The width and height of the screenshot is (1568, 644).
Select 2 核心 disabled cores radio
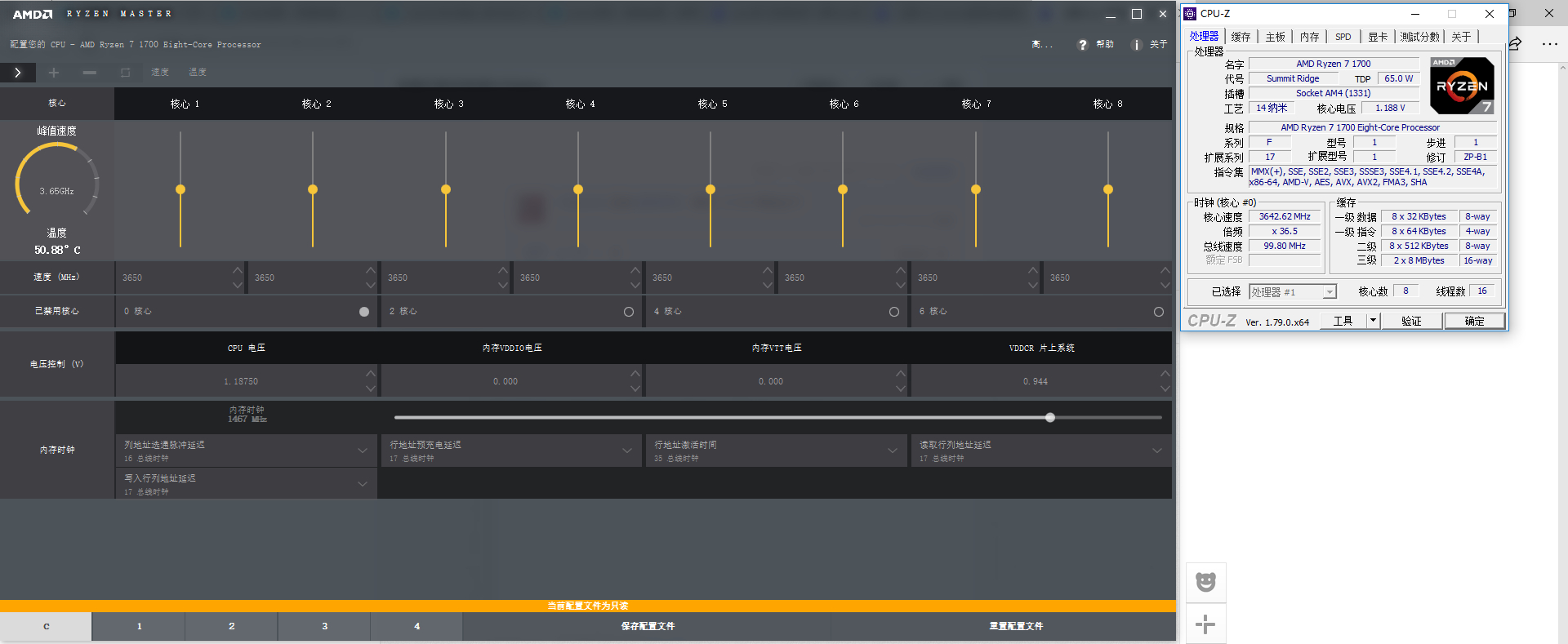(x=629, y=312)
